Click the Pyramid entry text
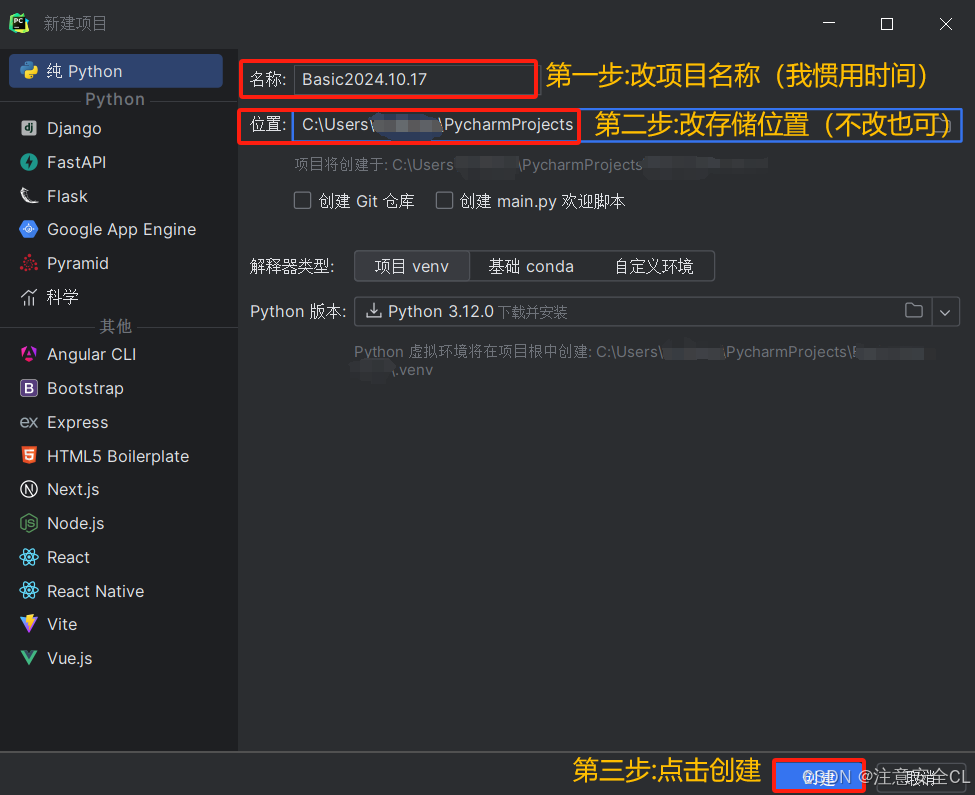 (x=78, y=264)
